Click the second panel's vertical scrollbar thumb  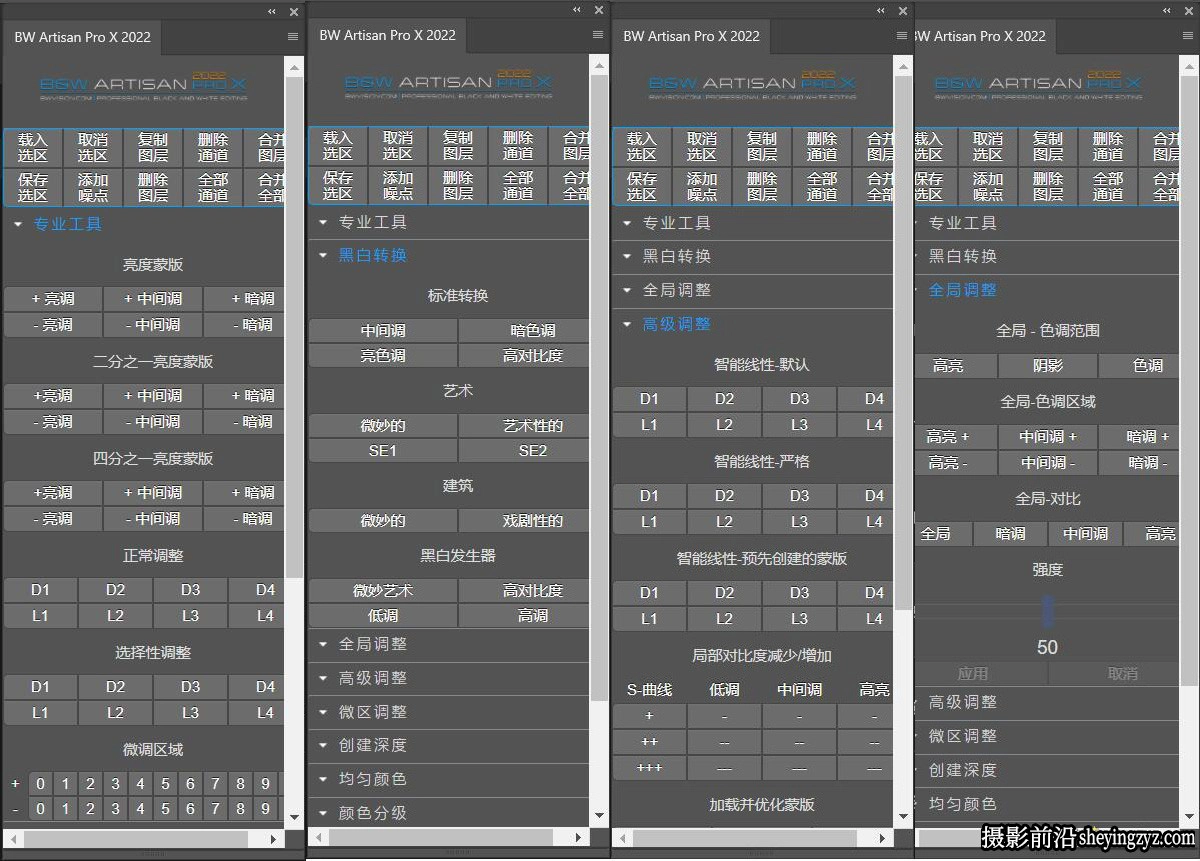598,387
